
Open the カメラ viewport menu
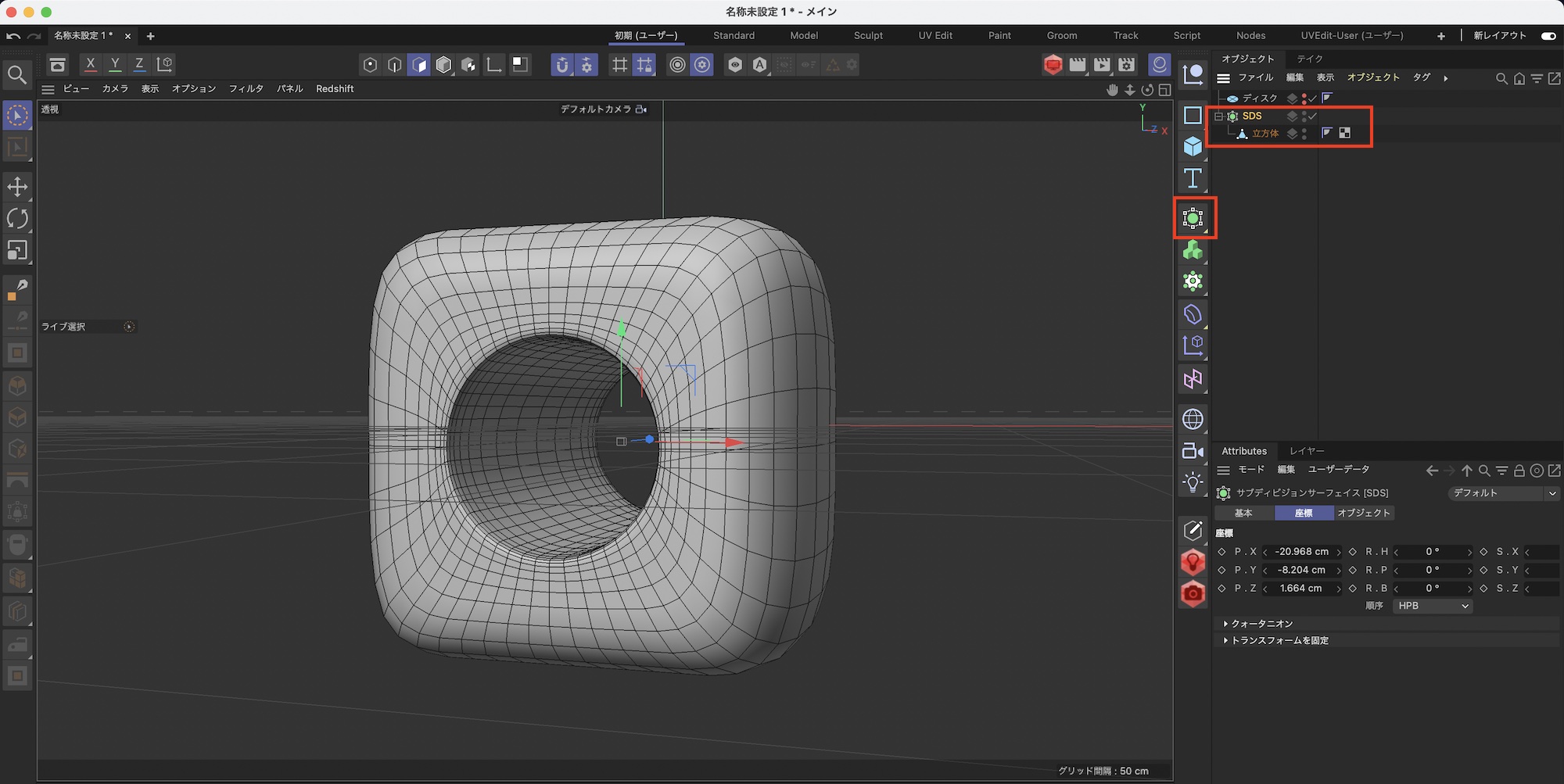point(115,89)
